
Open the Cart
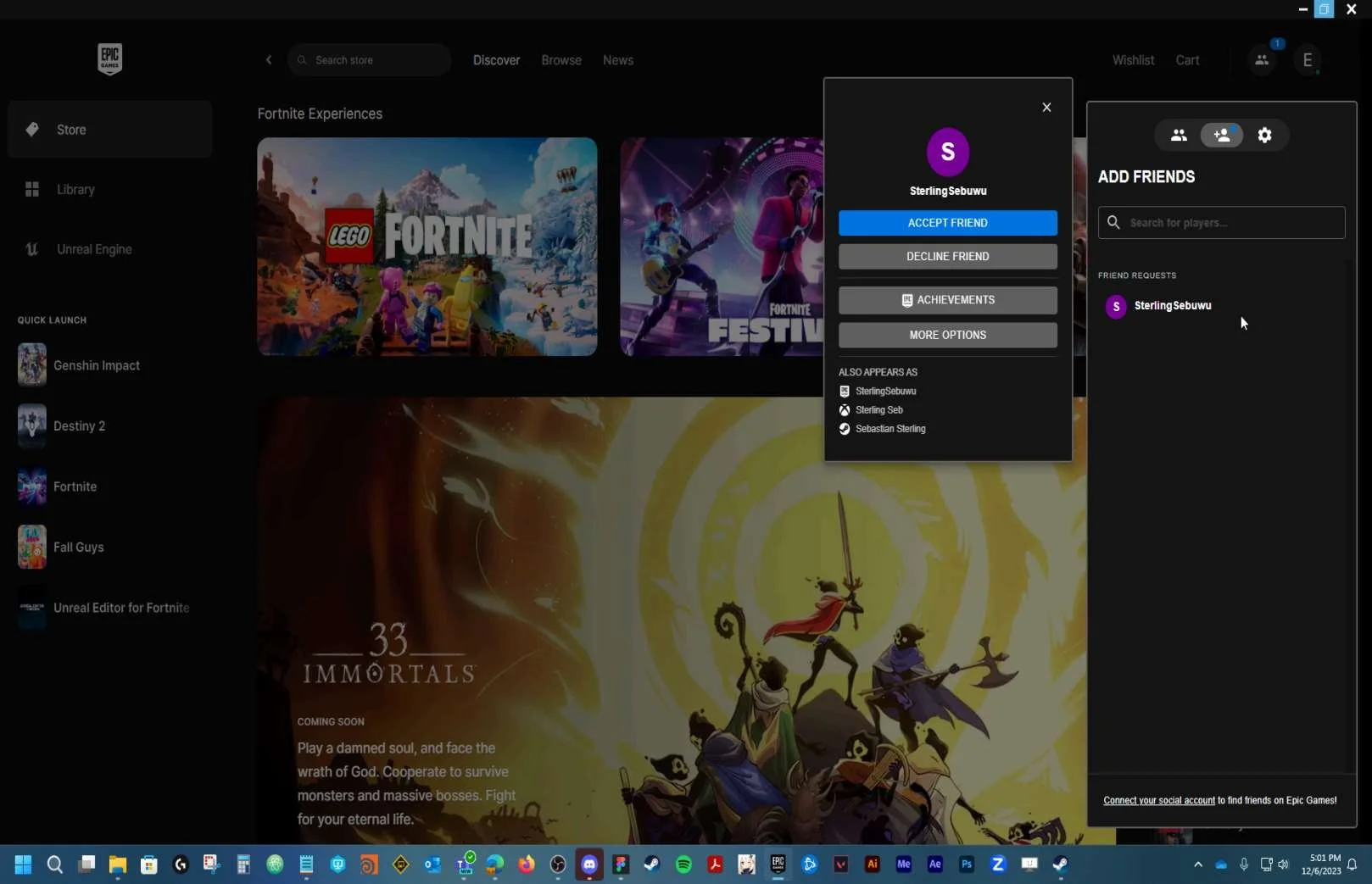1187,60
